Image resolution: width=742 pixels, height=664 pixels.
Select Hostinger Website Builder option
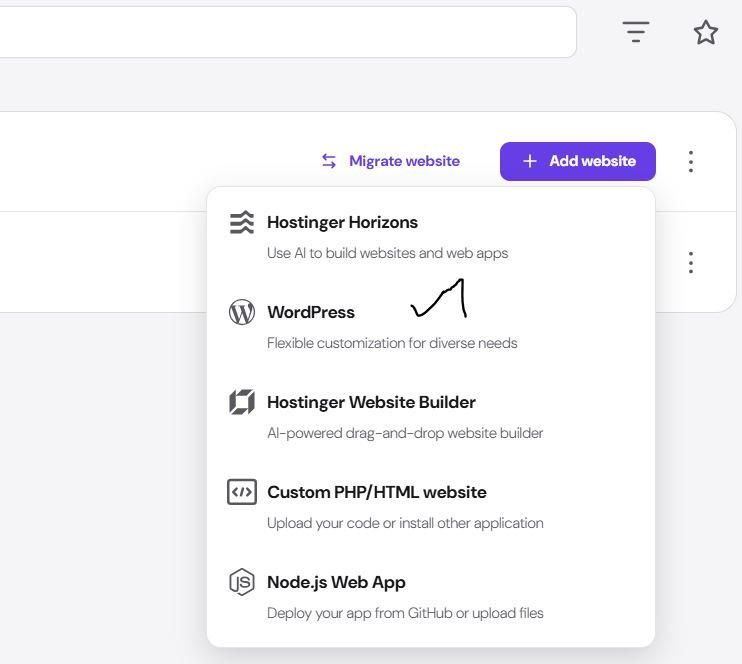click(x=431, y=416)
